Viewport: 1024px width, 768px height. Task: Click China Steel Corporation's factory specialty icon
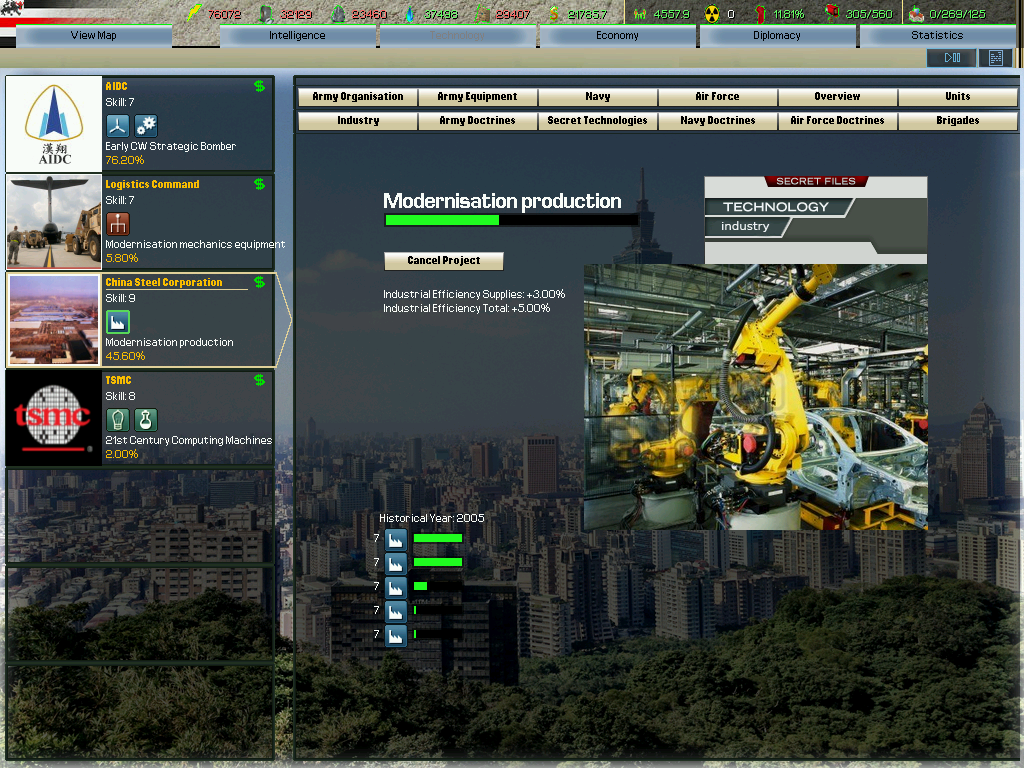coord(118,322)
